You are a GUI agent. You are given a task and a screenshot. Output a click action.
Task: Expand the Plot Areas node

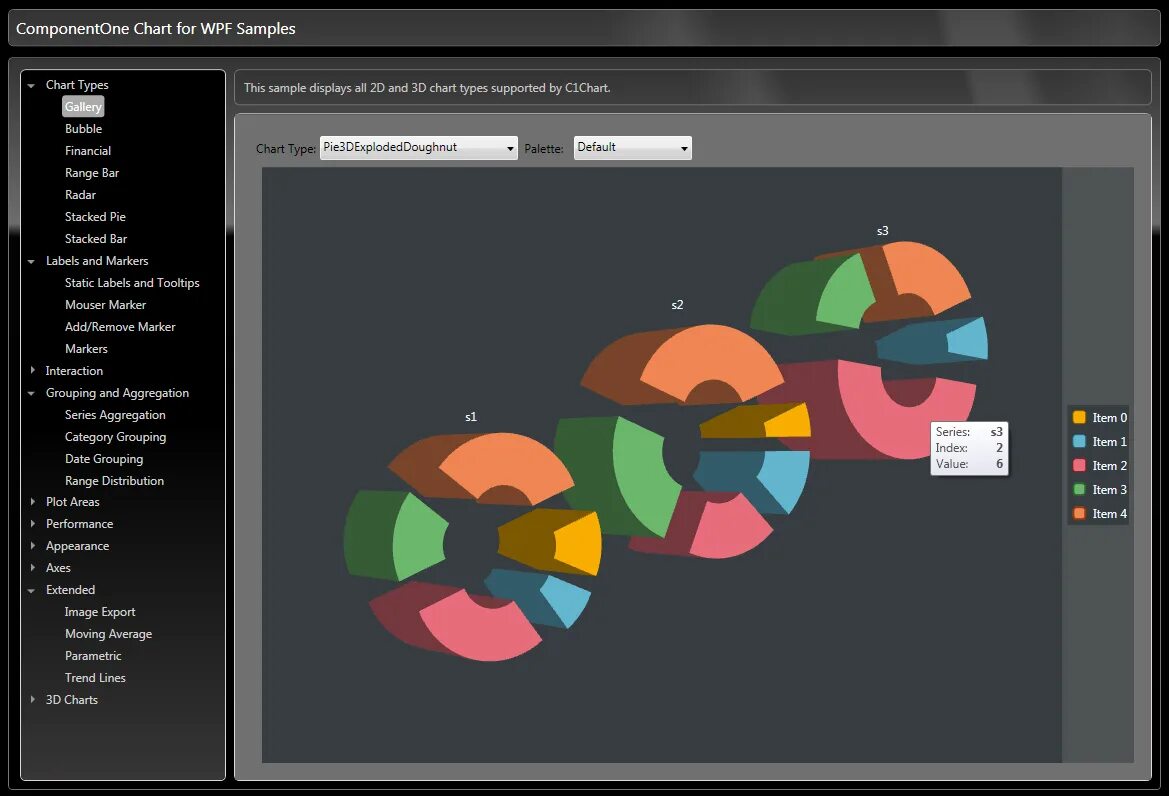click(x=32, y=502)
